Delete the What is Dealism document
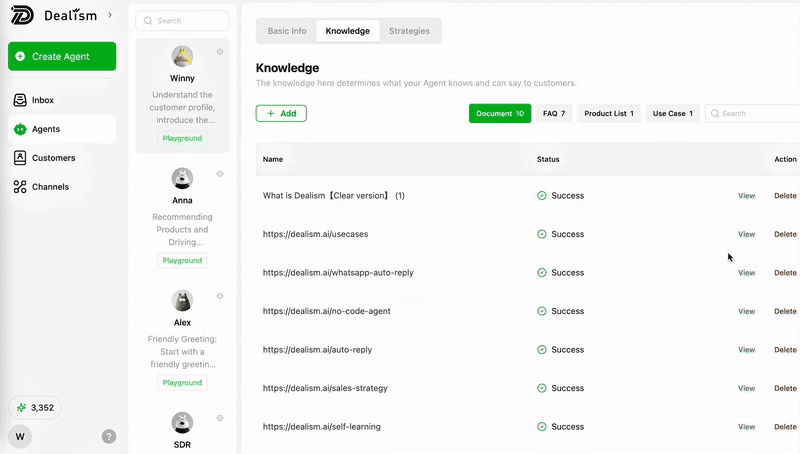 click(x=785, y=196)
